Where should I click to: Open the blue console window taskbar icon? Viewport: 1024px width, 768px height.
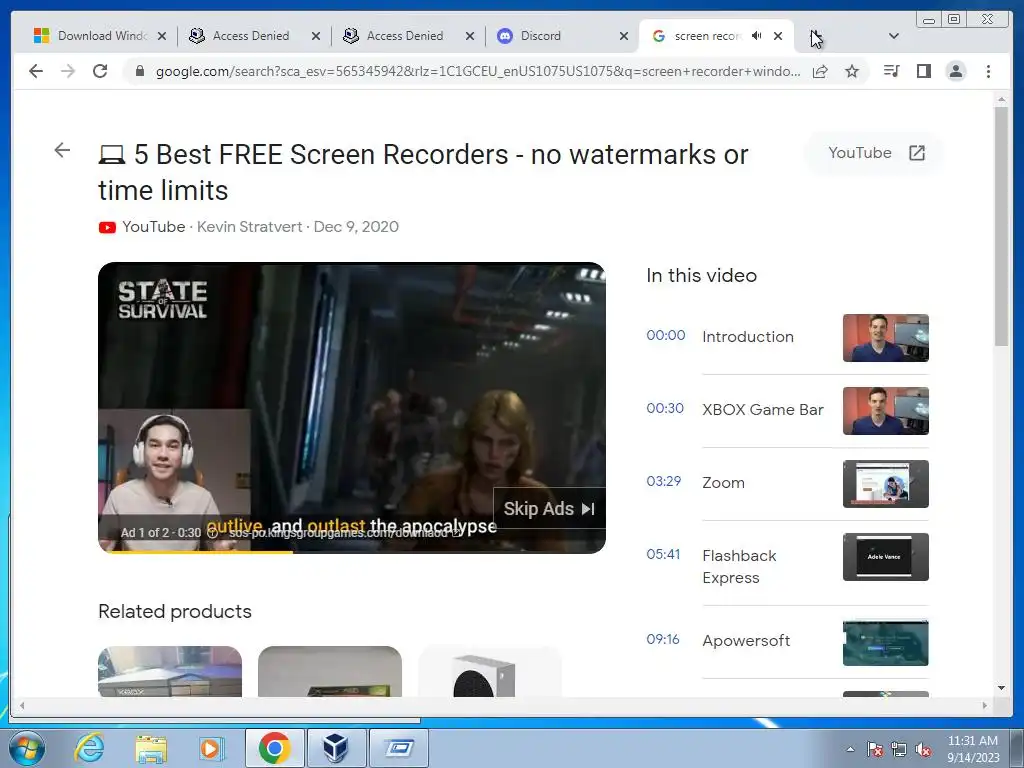(398, 748)
